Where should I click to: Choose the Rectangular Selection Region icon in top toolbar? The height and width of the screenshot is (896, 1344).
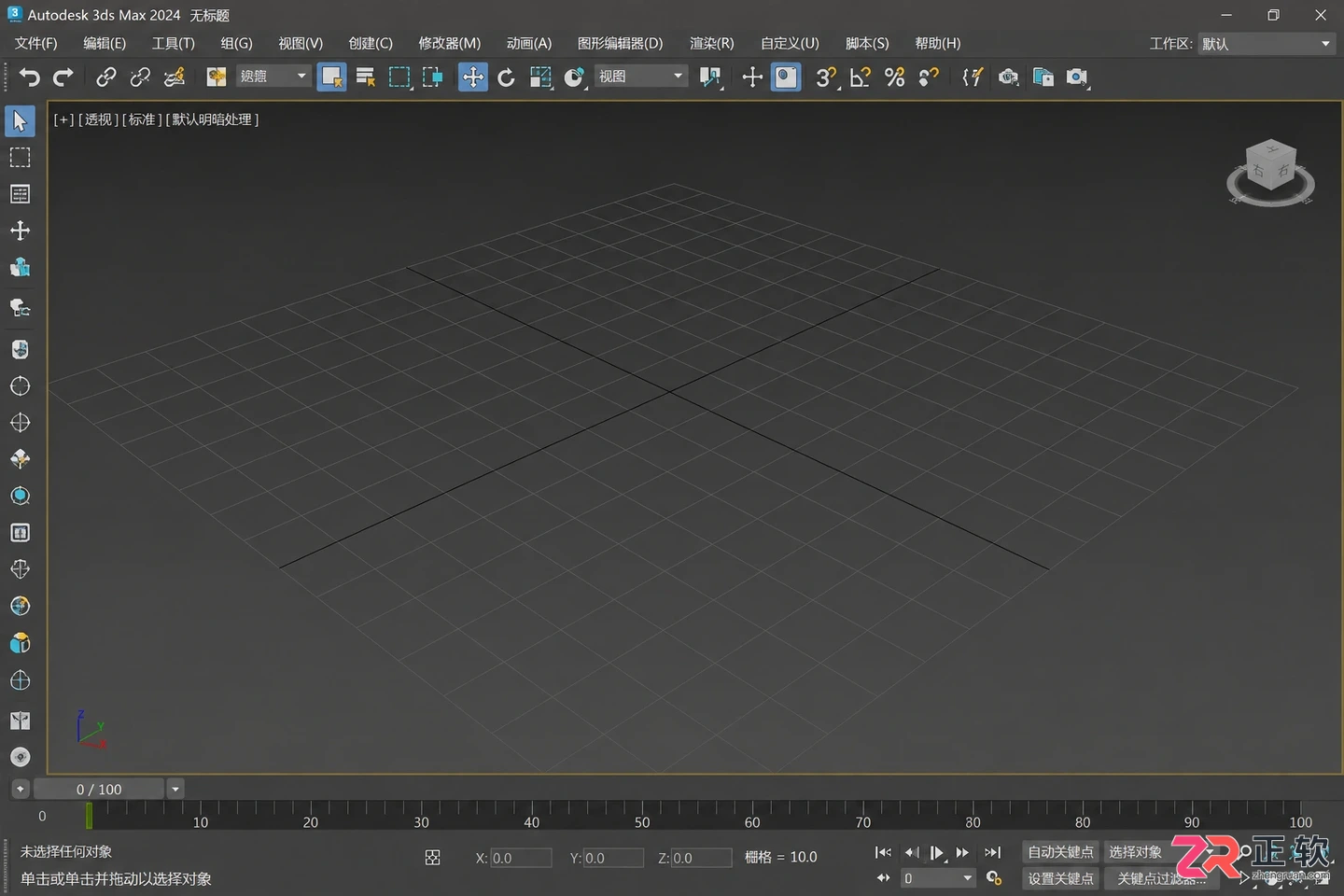399,77
